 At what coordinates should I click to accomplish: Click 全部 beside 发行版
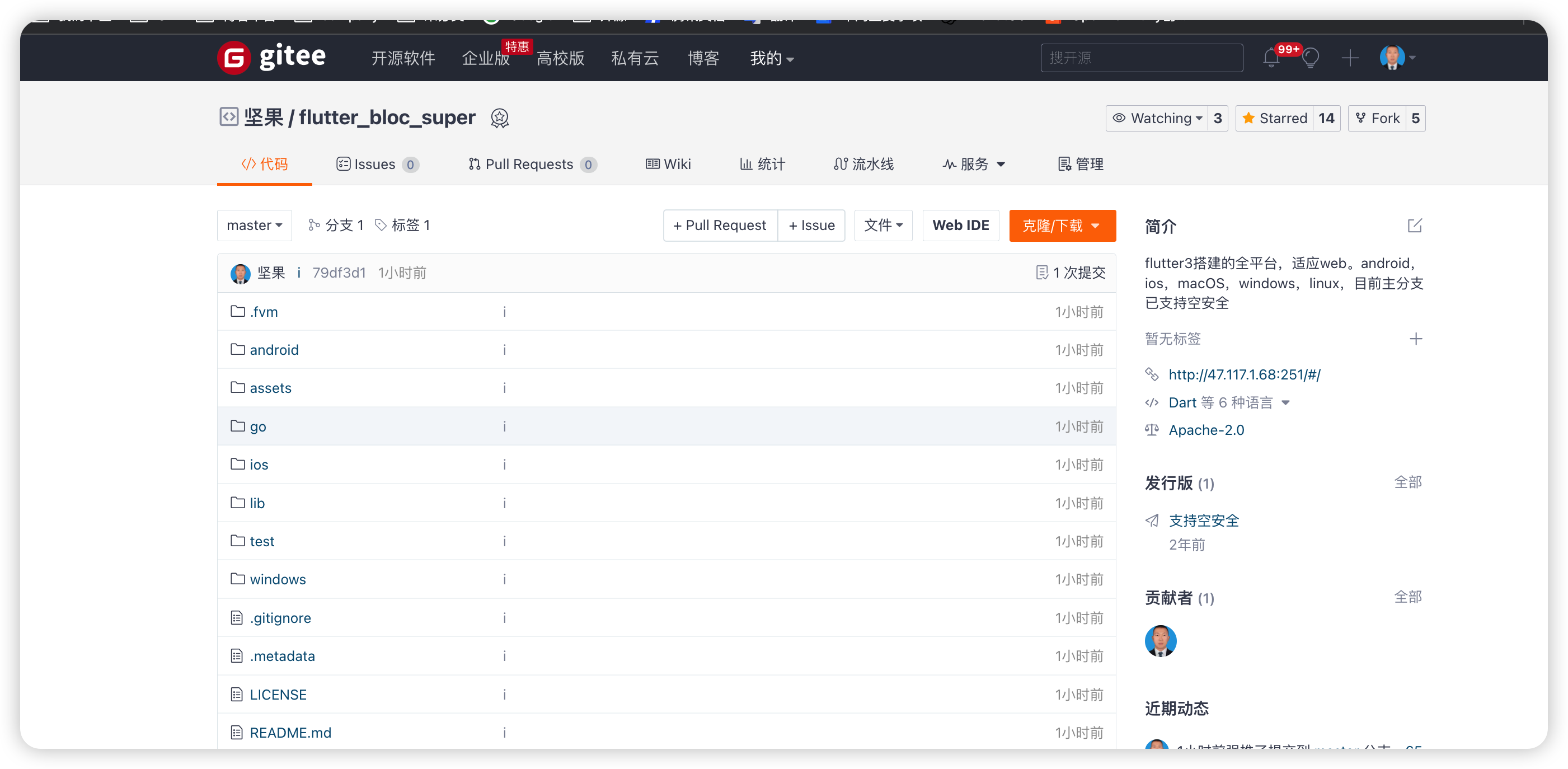pyautogui.click(x=1408, y=482)
